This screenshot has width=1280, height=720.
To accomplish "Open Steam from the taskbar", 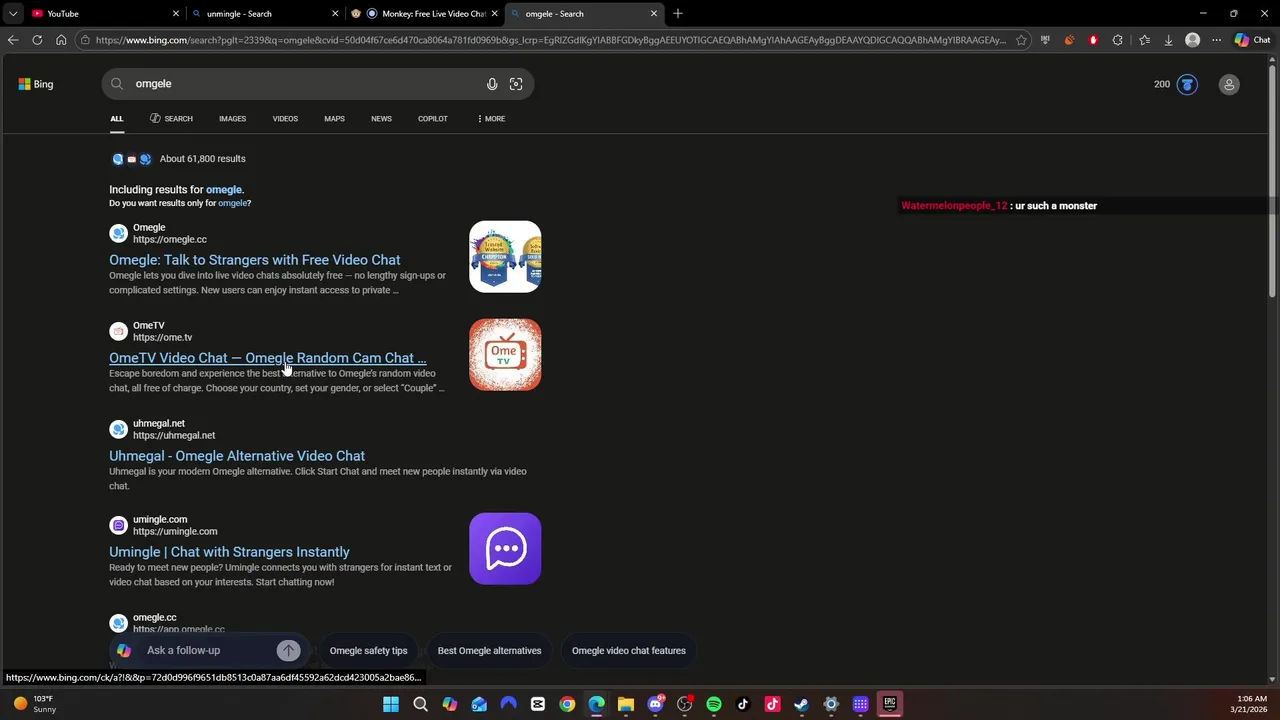I will pos(801,704).
